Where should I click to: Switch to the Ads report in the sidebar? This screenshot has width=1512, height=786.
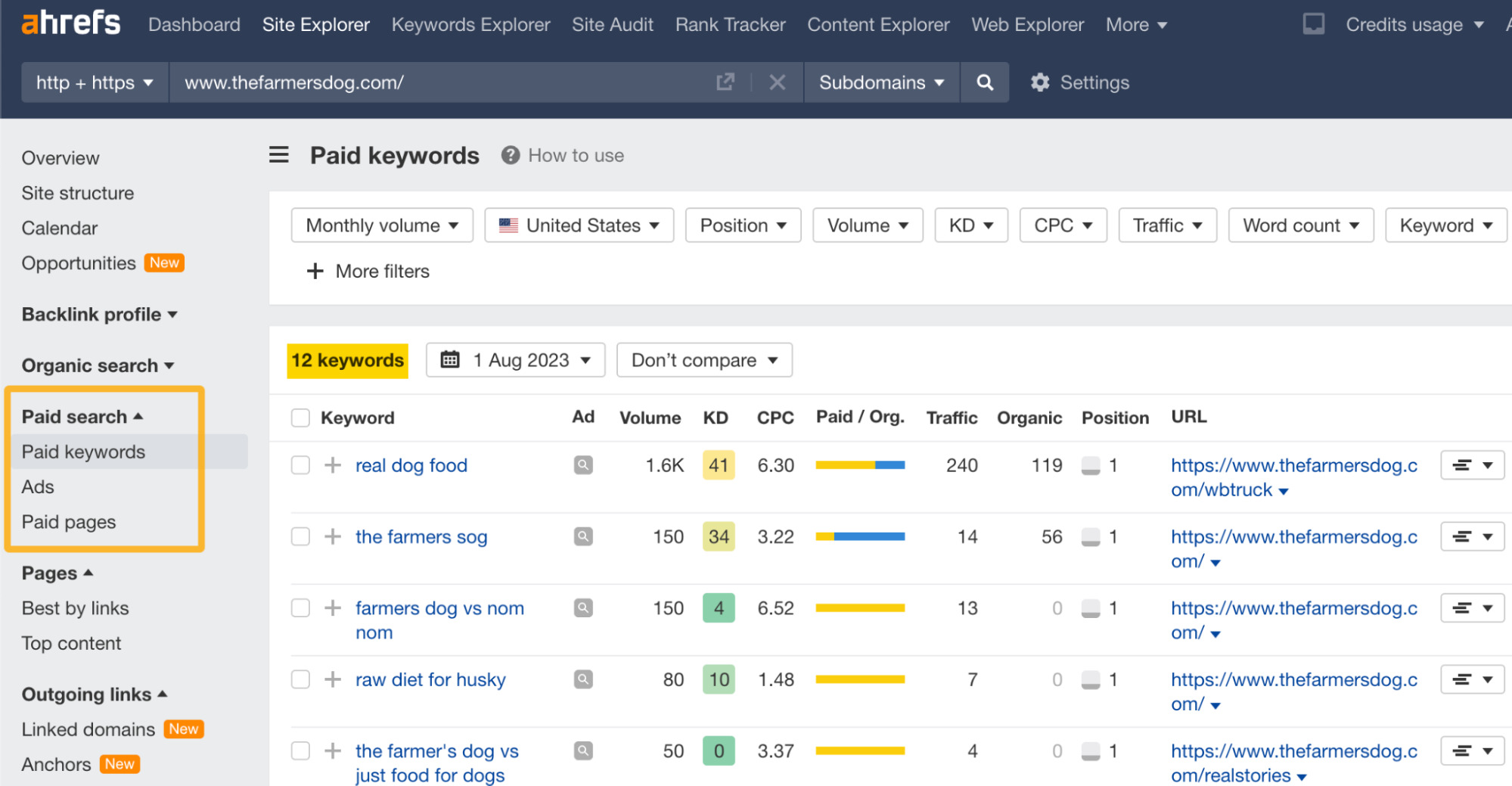click(38, 486)
